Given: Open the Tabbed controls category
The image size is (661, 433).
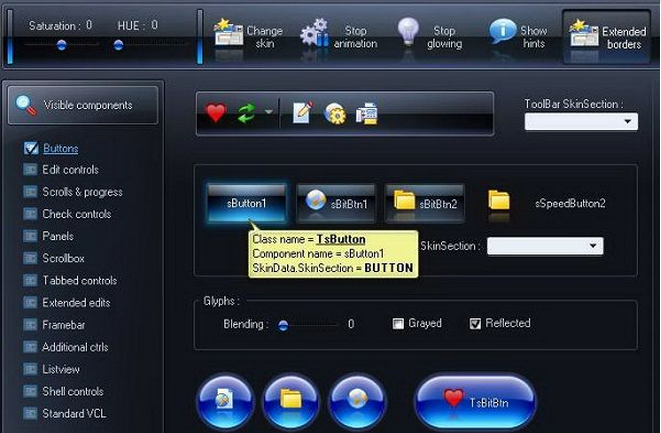Looking at the screenshot, I should pyautogui.click(x=79, y=280).
